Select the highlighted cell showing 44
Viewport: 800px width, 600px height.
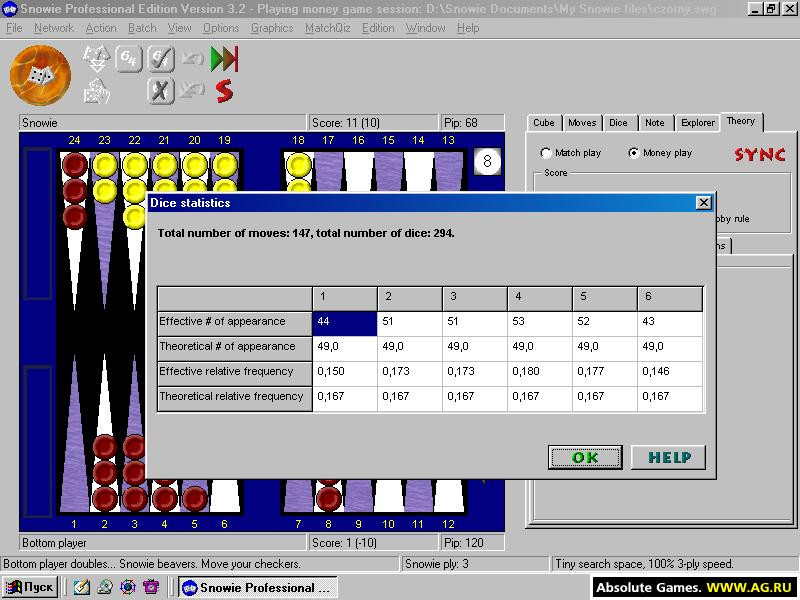[345, 323]
